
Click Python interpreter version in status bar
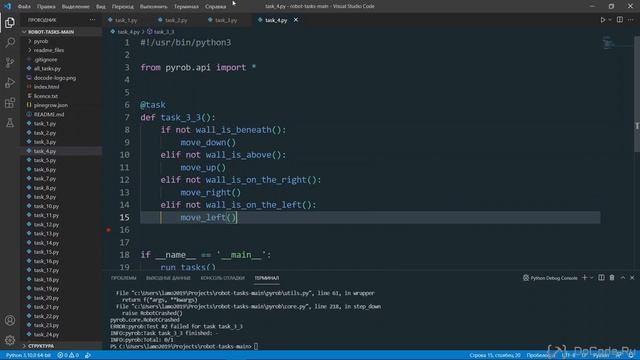(x=28, y=355)
